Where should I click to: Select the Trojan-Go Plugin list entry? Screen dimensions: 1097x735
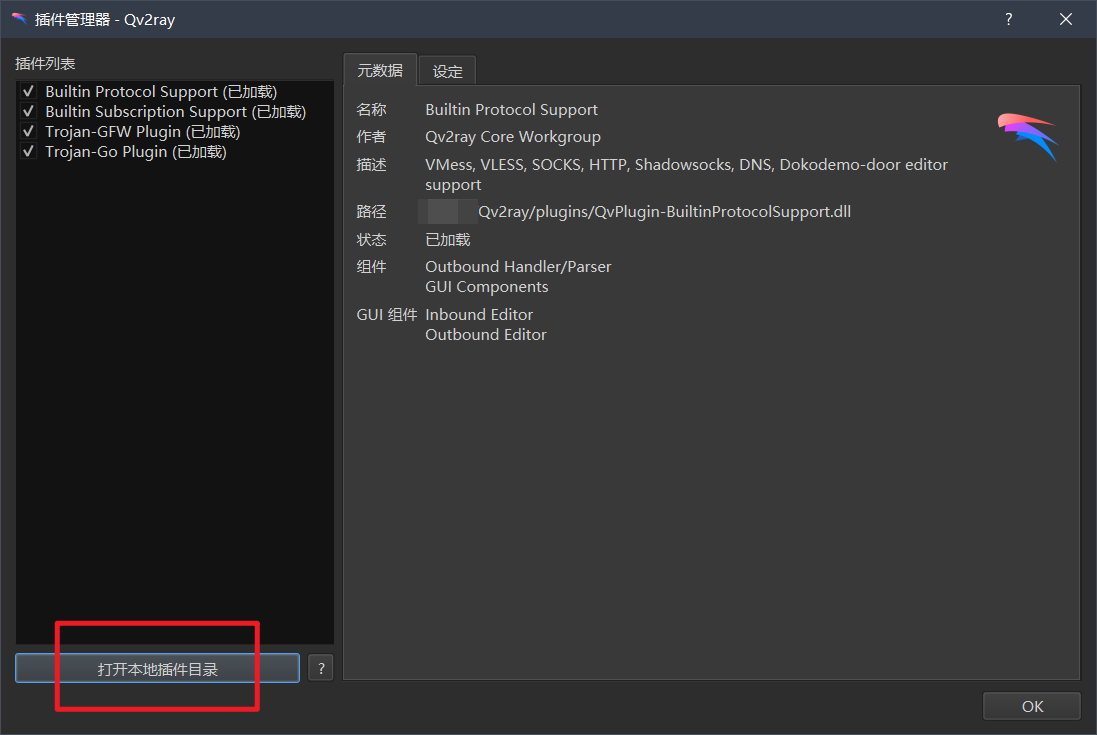click(136, 152)
